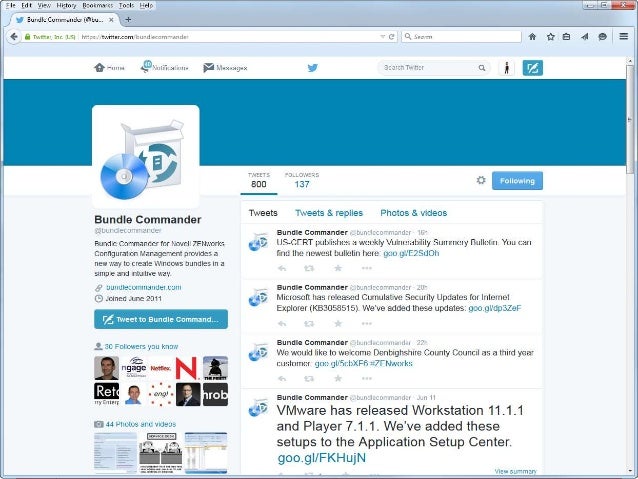Open Twitter Messages
The image size is (638, 479).
[225, 68]
